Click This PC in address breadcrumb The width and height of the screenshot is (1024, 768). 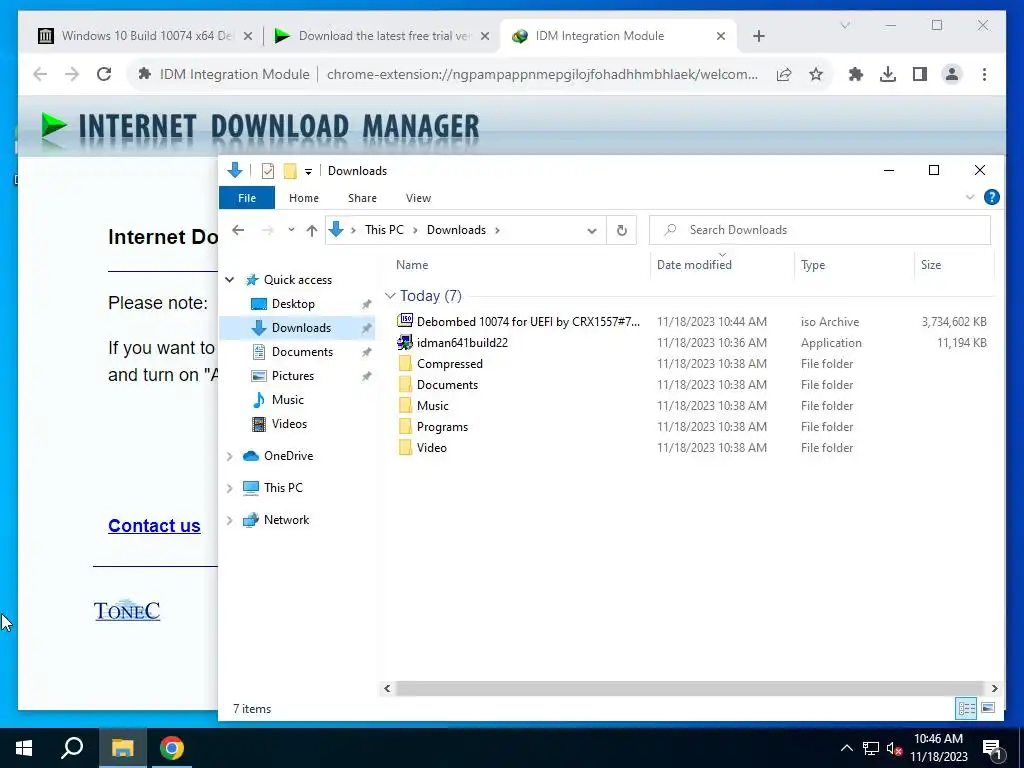[x=384, y=230]
